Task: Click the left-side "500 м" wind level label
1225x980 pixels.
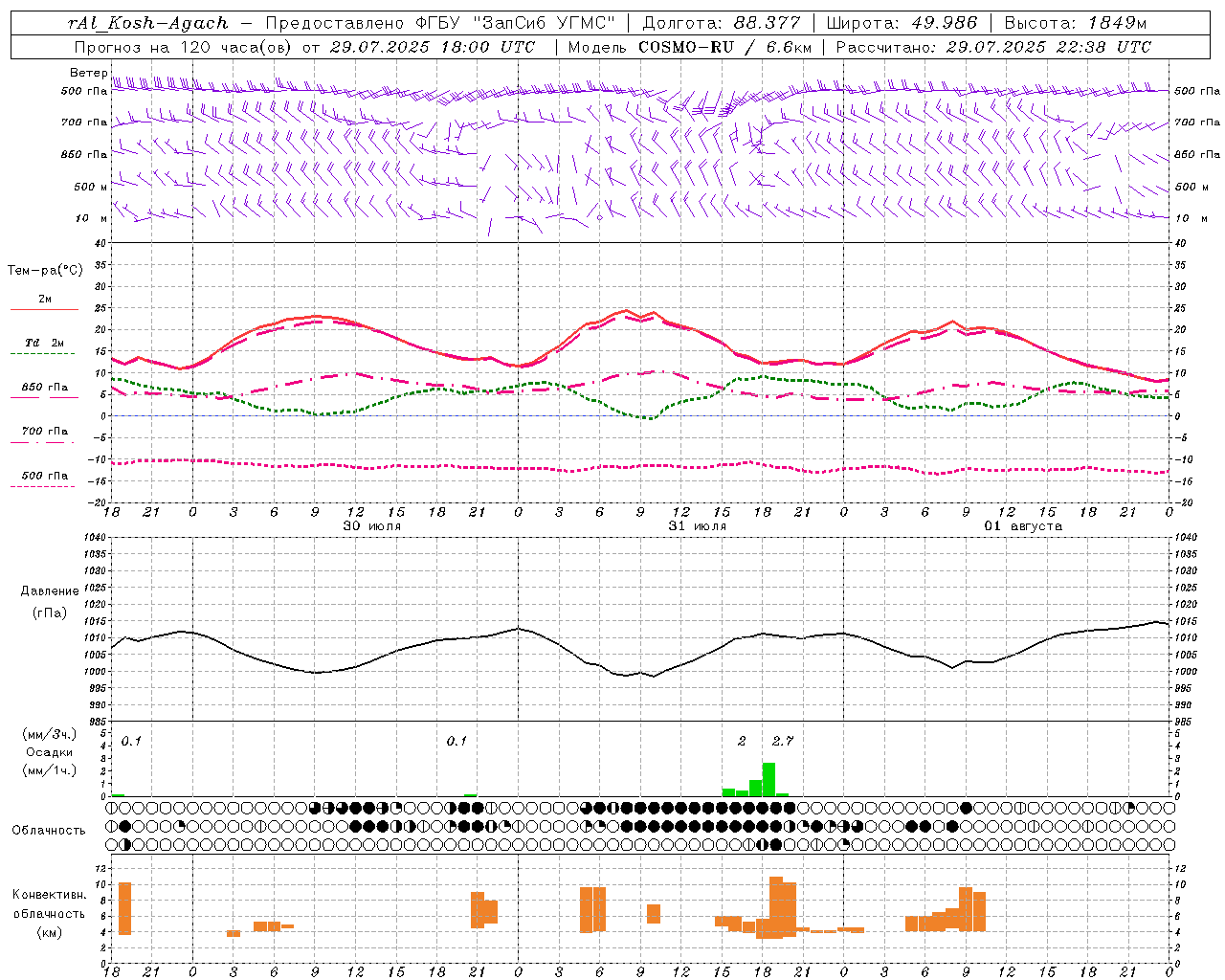Action: coord(91,187)
